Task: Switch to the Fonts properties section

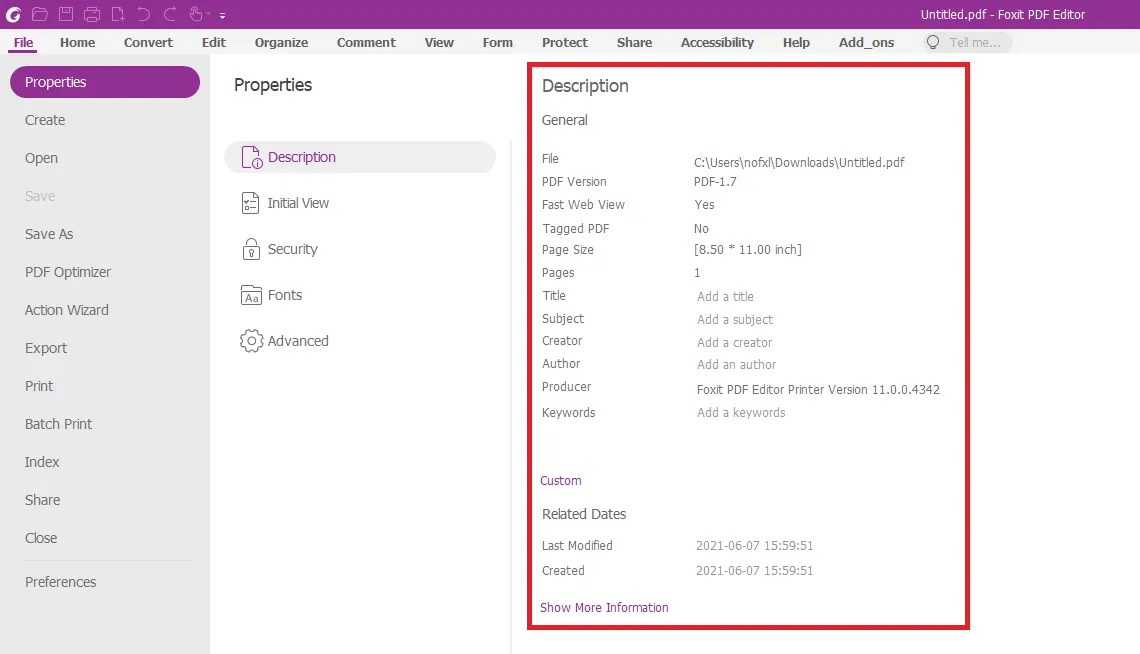Action: pyautogui.click(x=284, y=295)
